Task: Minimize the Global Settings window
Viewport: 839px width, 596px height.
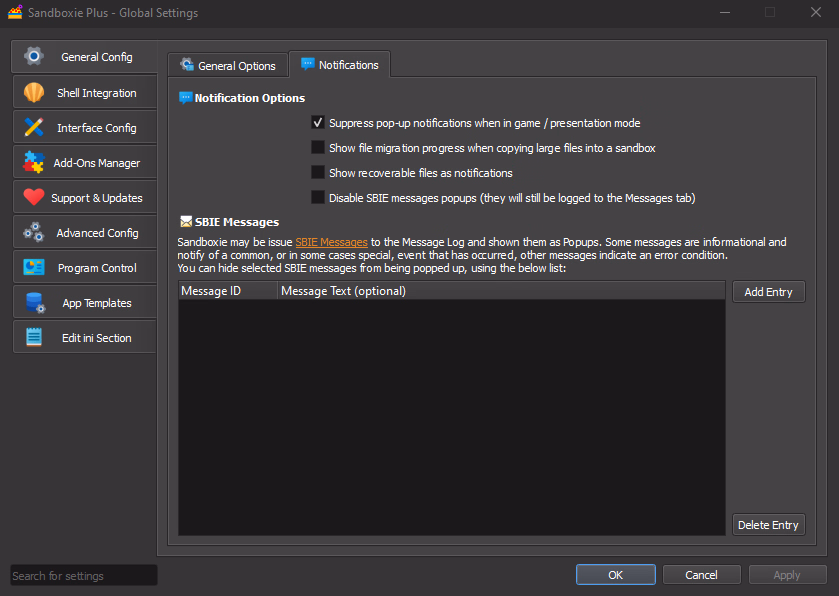Action: click(x=725, y=12)
